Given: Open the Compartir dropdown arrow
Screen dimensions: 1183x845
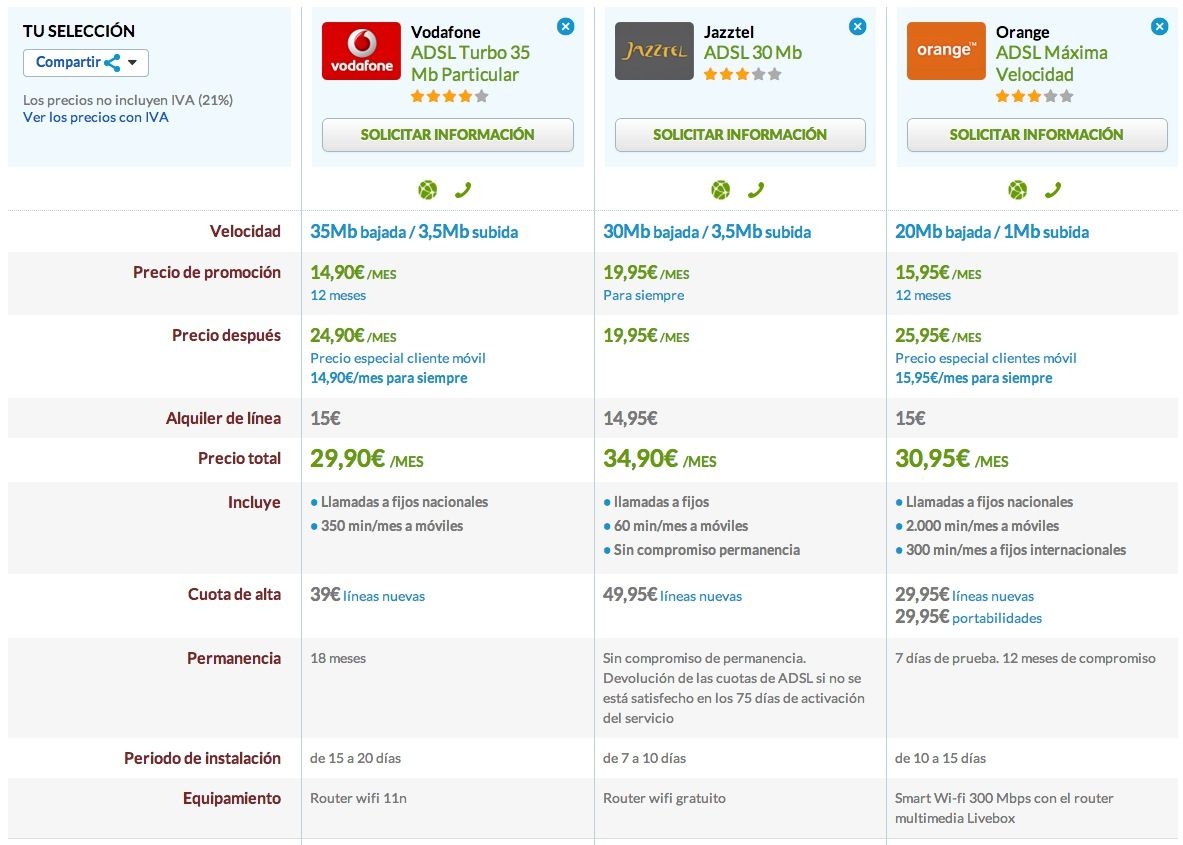Looking at the screenshot, I should (x=132, y=63).
